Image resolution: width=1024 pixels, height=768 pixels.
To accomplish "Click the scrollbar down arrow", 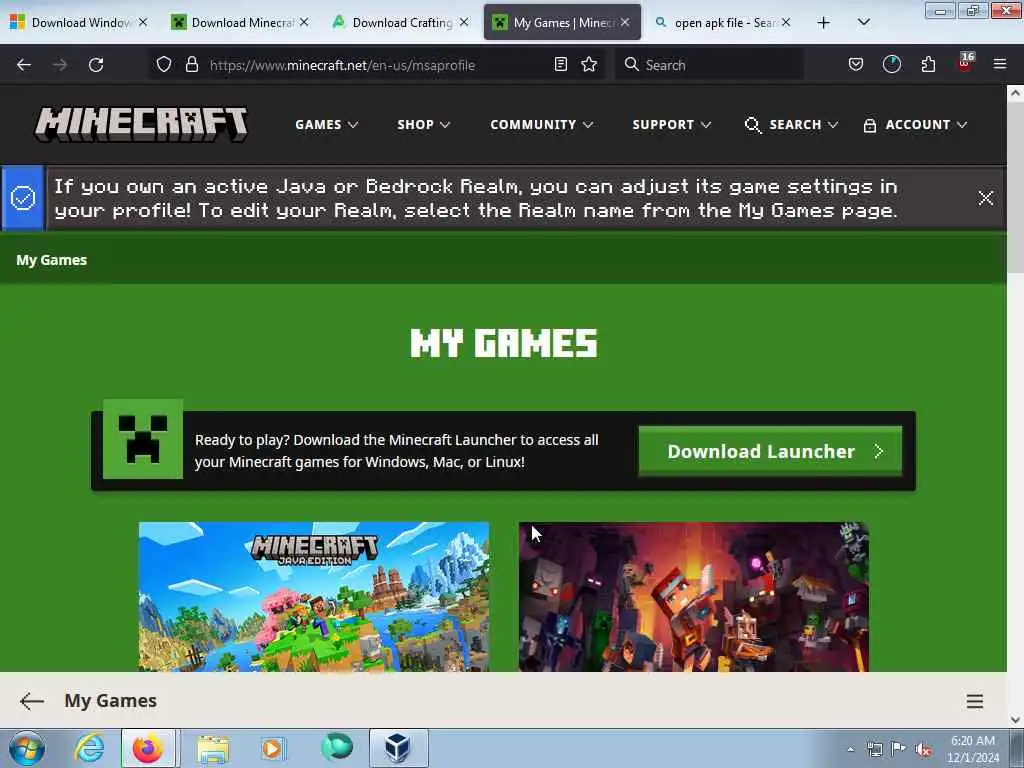I will click(x=1015, y=720).
